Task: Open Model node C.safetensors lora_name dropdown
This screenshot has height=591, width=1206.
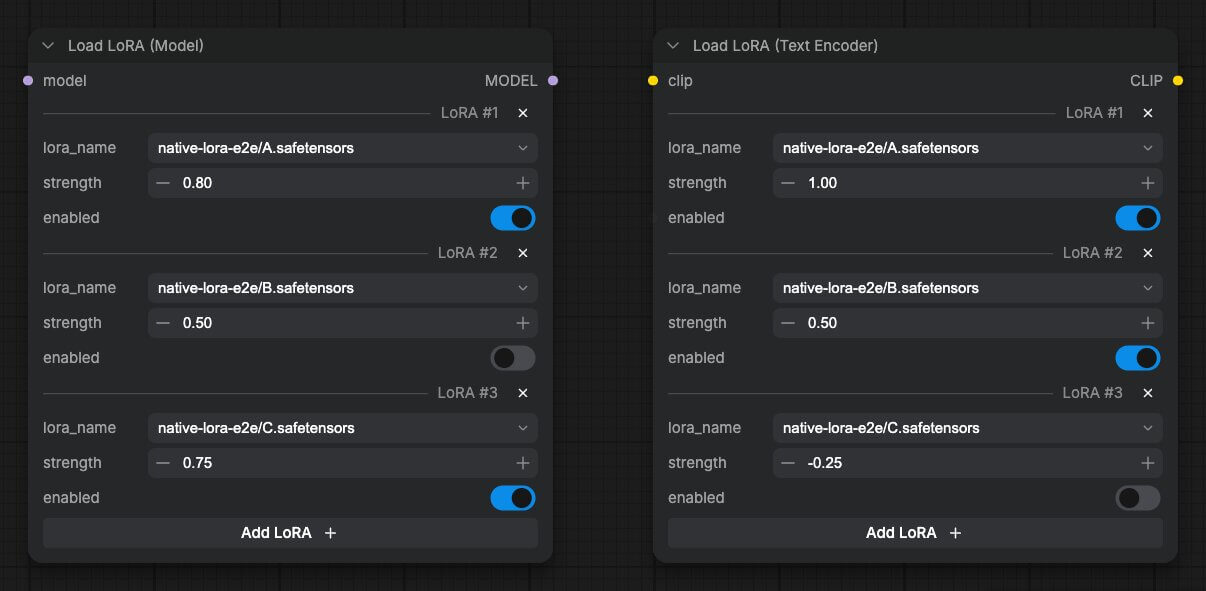Action: click(343, 428)
